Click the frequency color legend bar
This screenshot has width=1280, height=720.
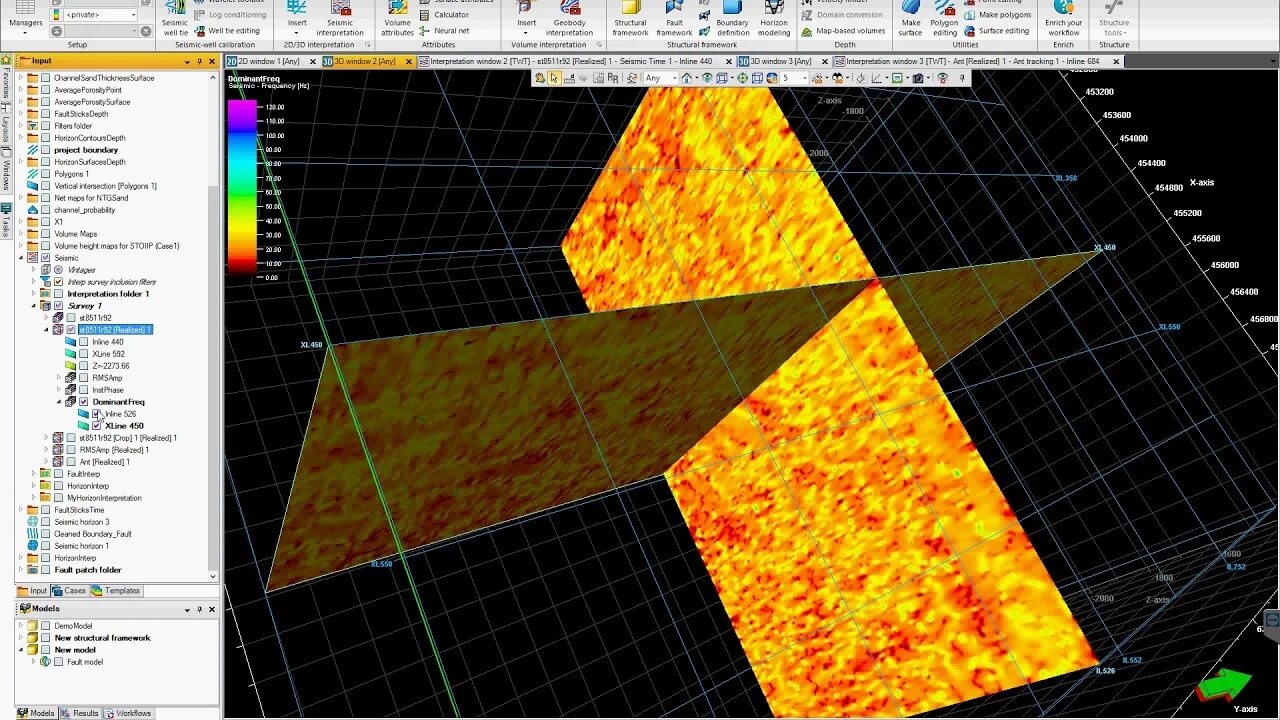[x=242, y=187]
